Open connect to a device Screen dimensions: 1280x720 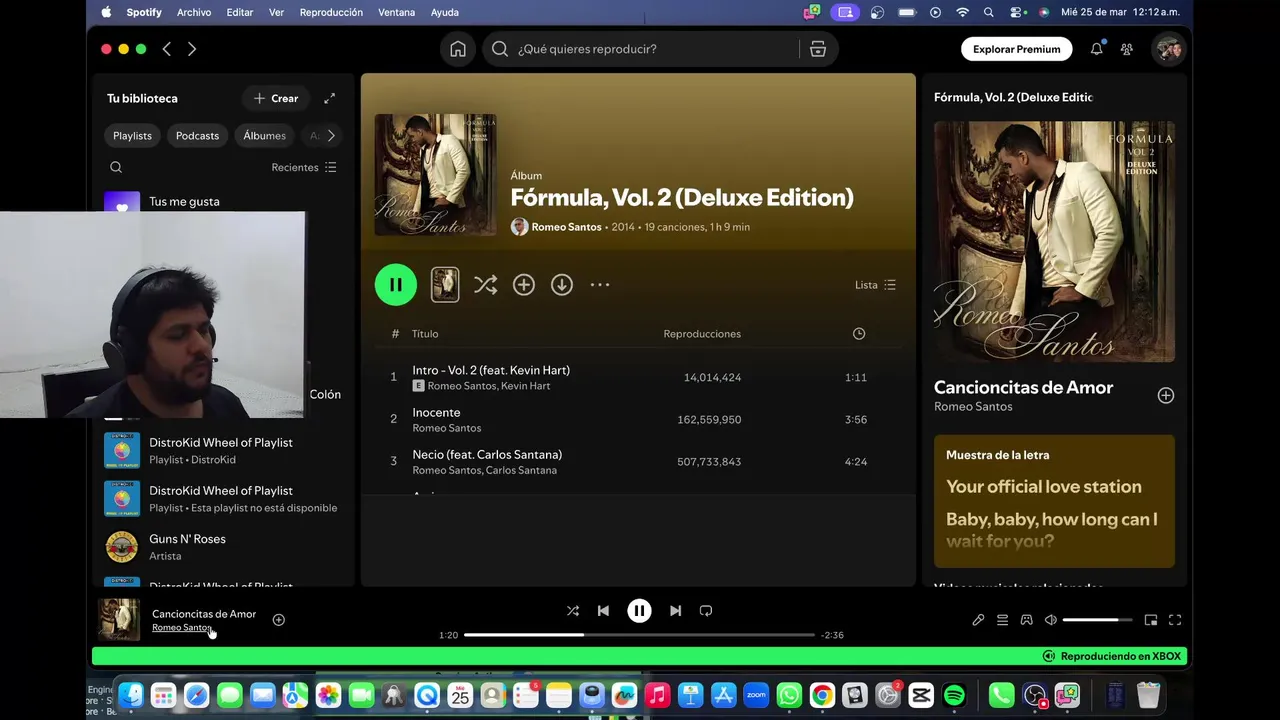[x=1026, y=620]
